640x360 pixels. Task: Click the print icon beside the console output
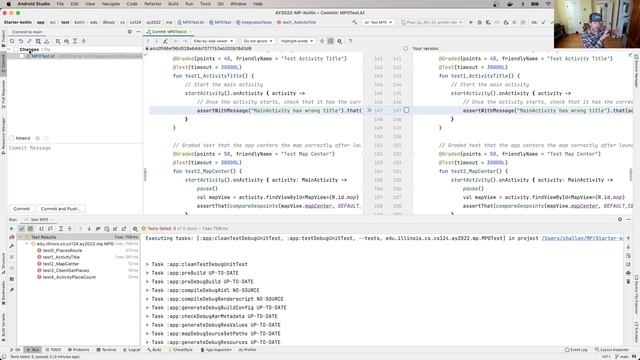pos(629,273)
